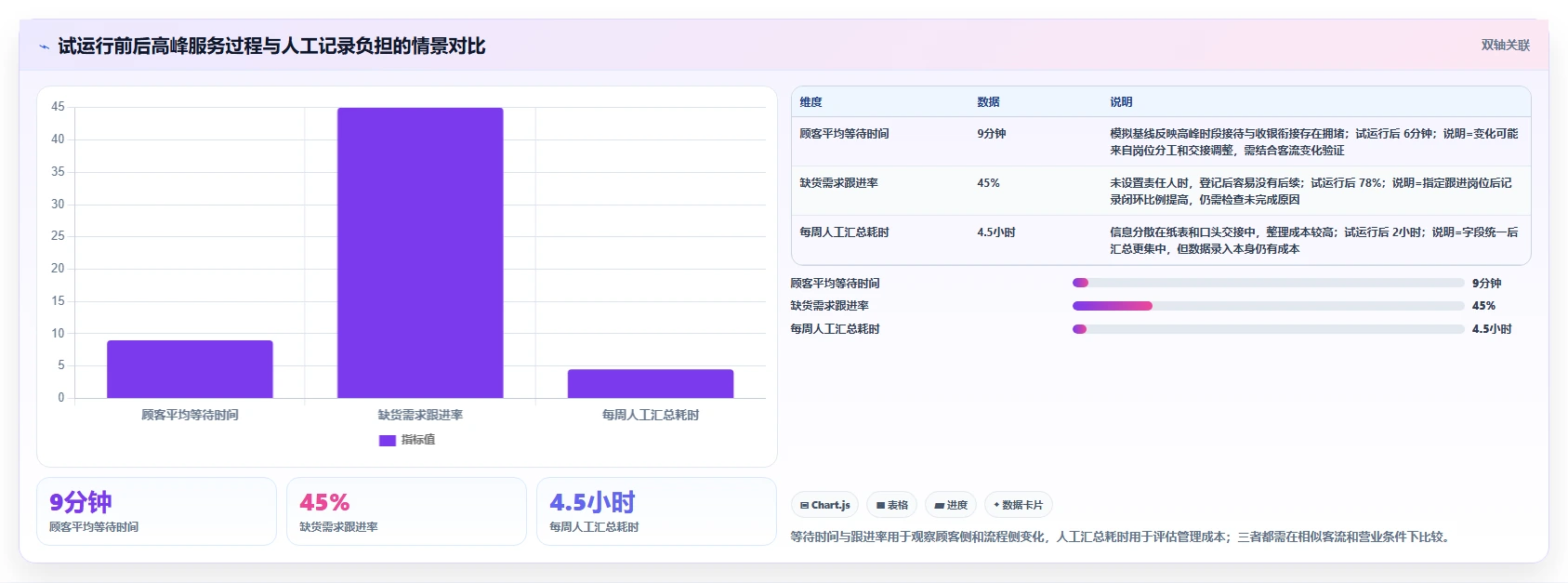
Task: Click the 说明 column header
Action: [x=1121, y=102]
